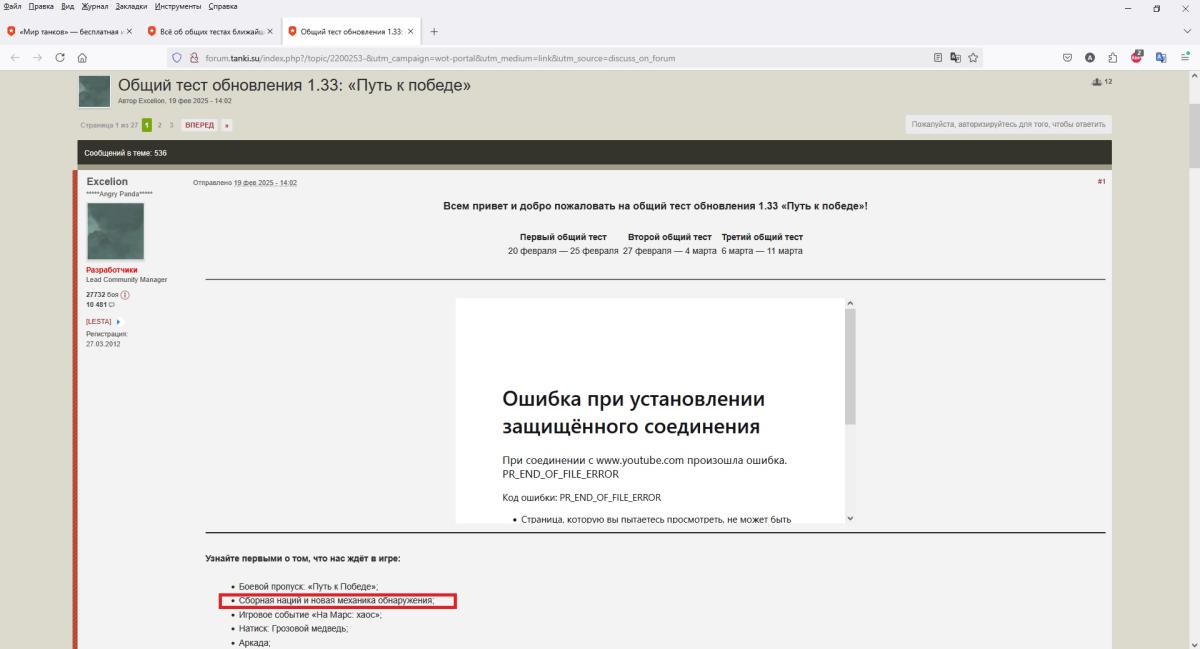
Task: Bookmark this page with the star icon
Action: [973, 58]
